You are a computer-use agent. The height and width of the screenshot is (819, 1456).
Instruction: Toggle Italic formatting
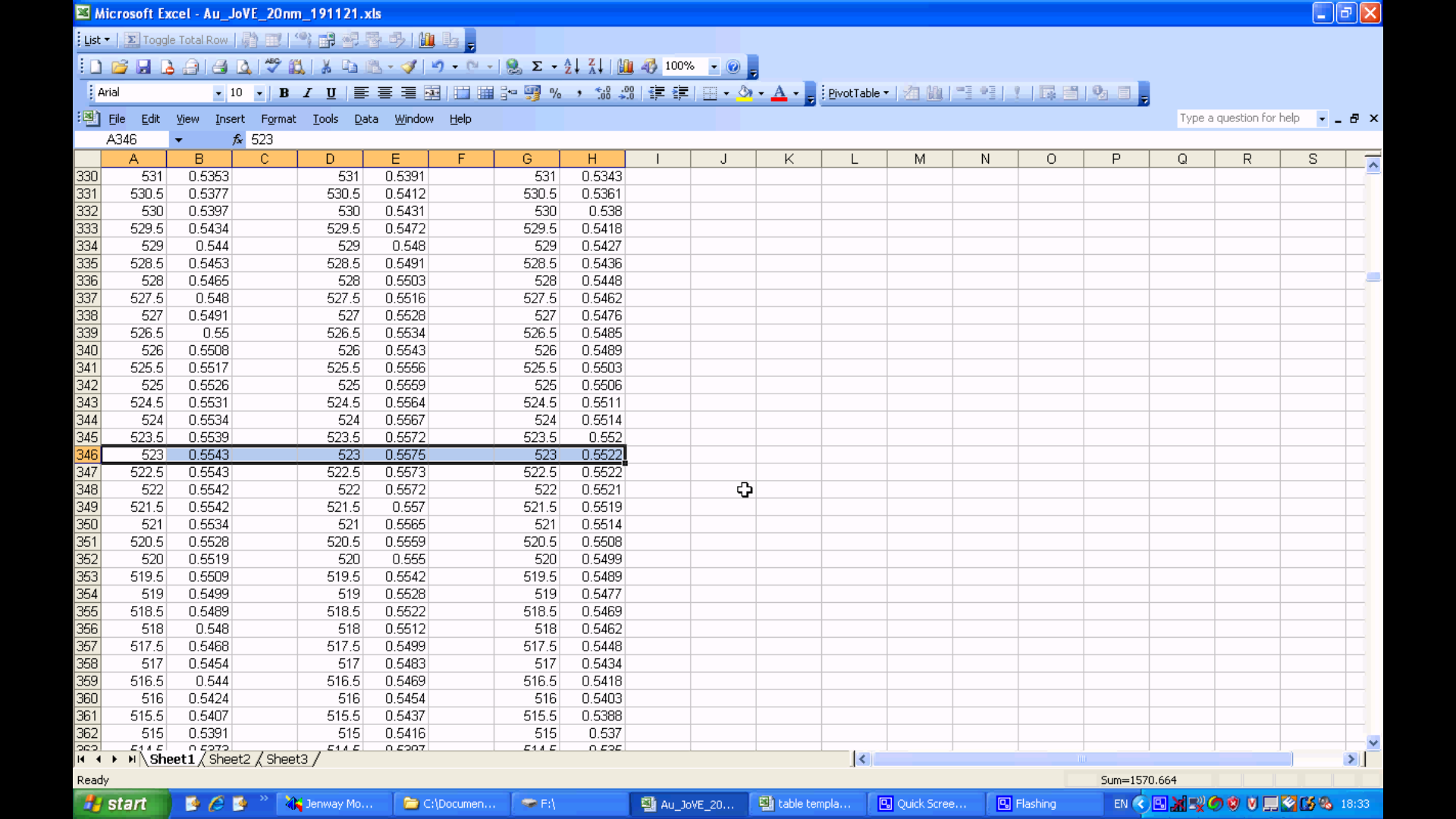pyautogui.click(x=307, y=93)
